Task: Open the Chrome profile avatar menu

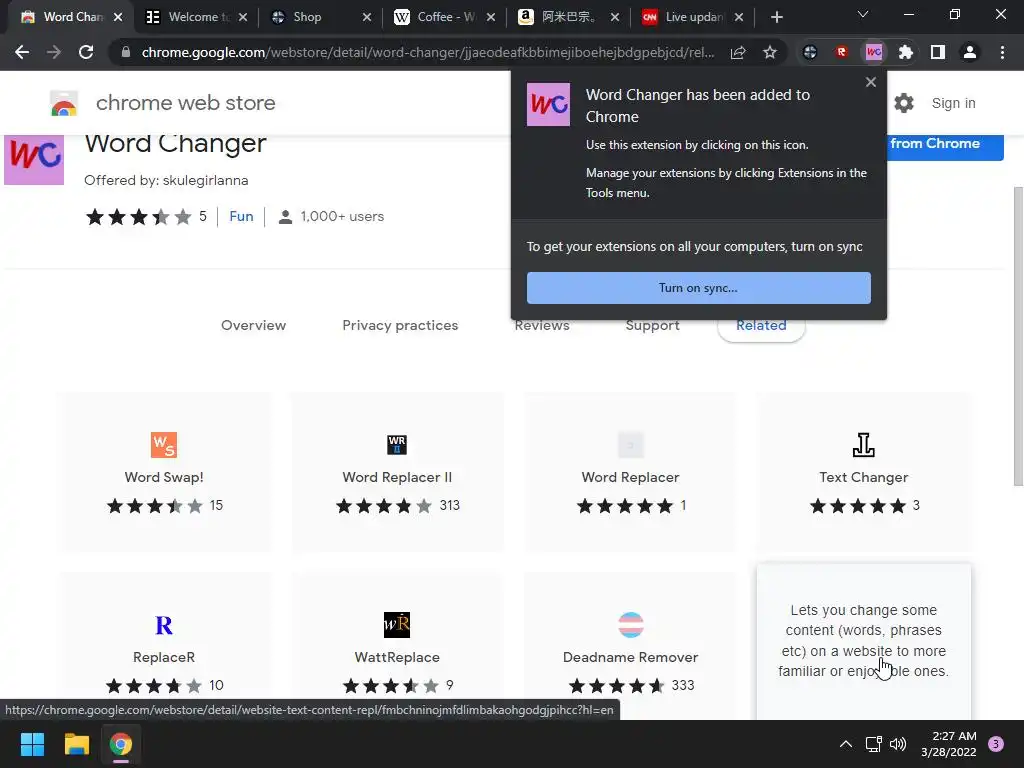Action: tap(970, 52)
